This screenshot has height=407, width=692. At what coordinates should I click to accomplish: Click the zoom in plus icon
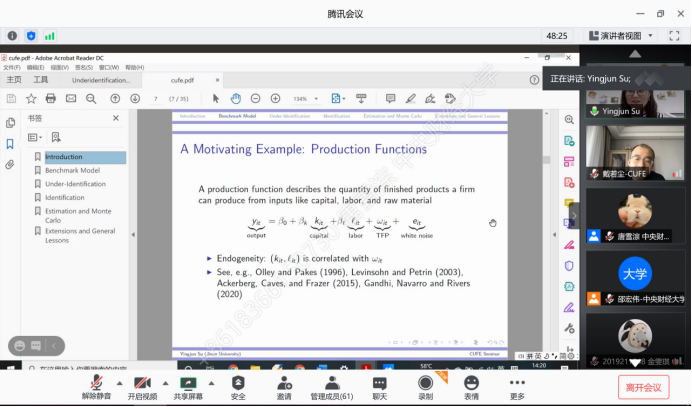click(274, 98)
